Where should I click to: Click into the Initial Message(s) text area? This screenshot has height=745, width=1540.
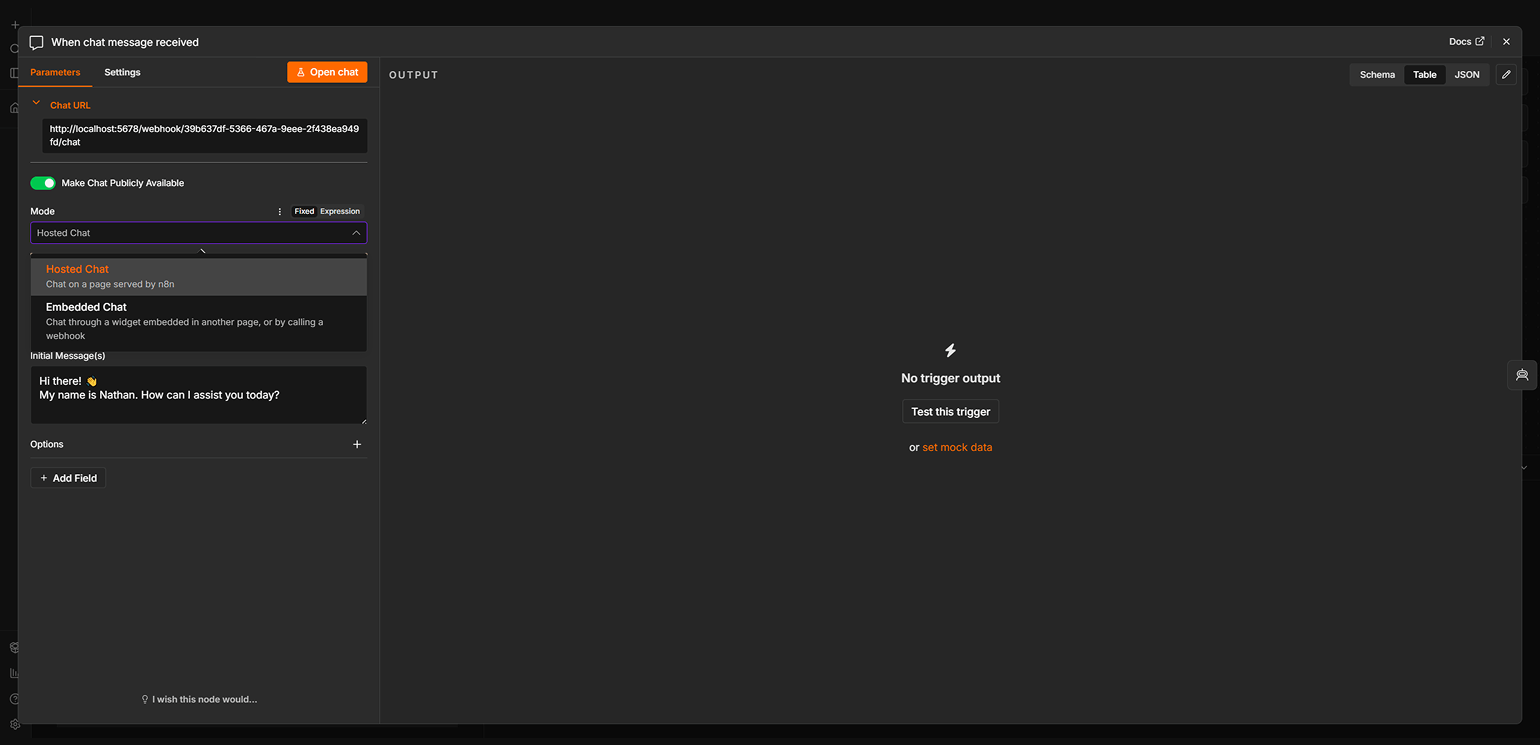198,395
